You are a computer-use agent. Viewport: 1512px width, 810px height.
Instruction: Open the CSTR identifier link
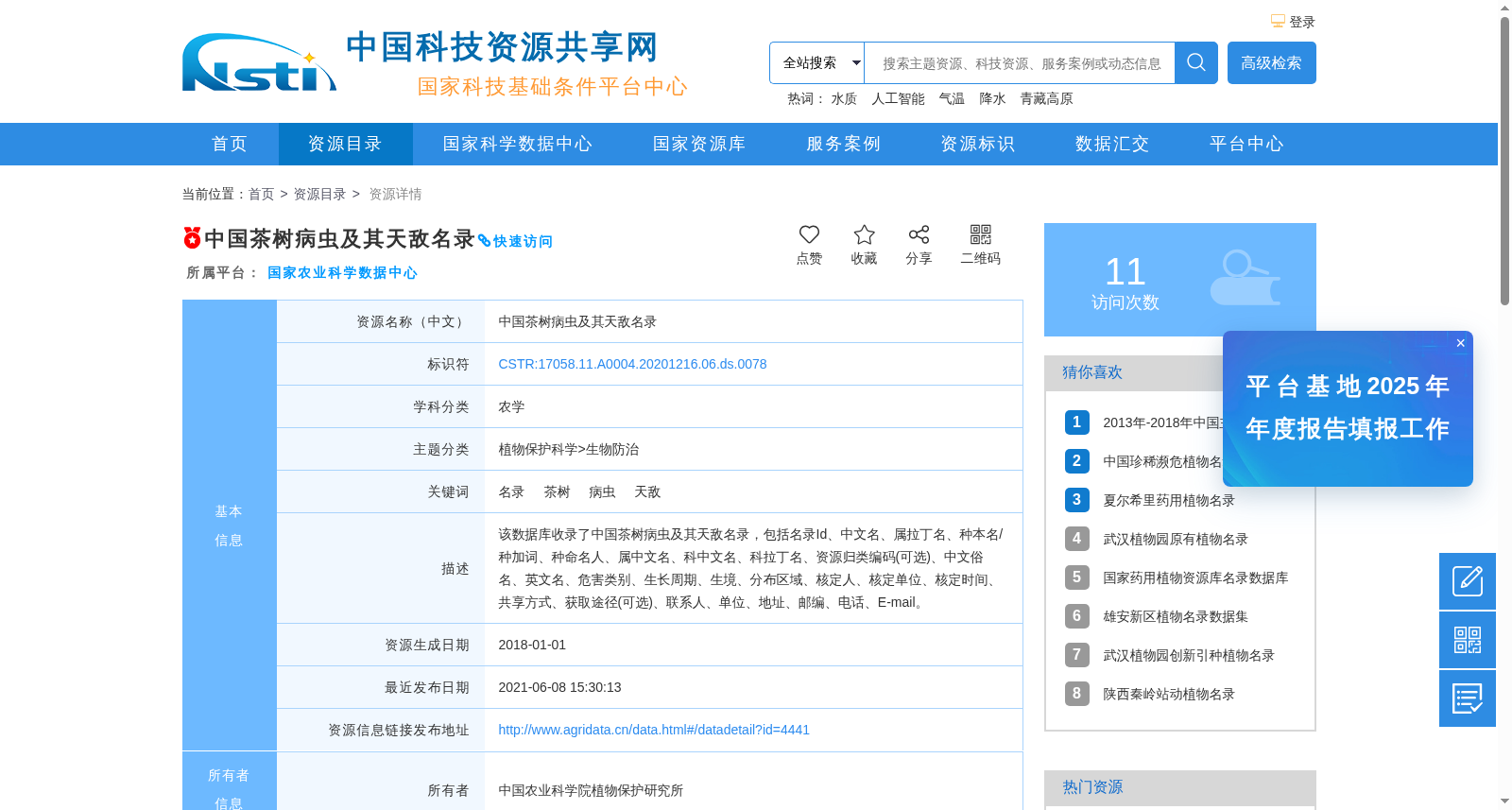[632, 364]
